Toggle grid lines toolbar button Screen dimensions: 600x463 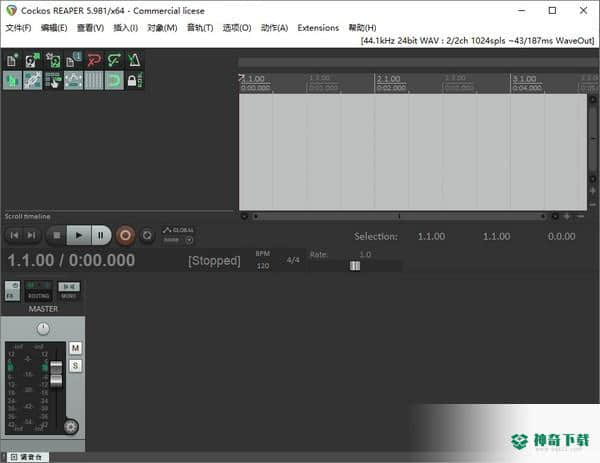[x=94, y=80]
